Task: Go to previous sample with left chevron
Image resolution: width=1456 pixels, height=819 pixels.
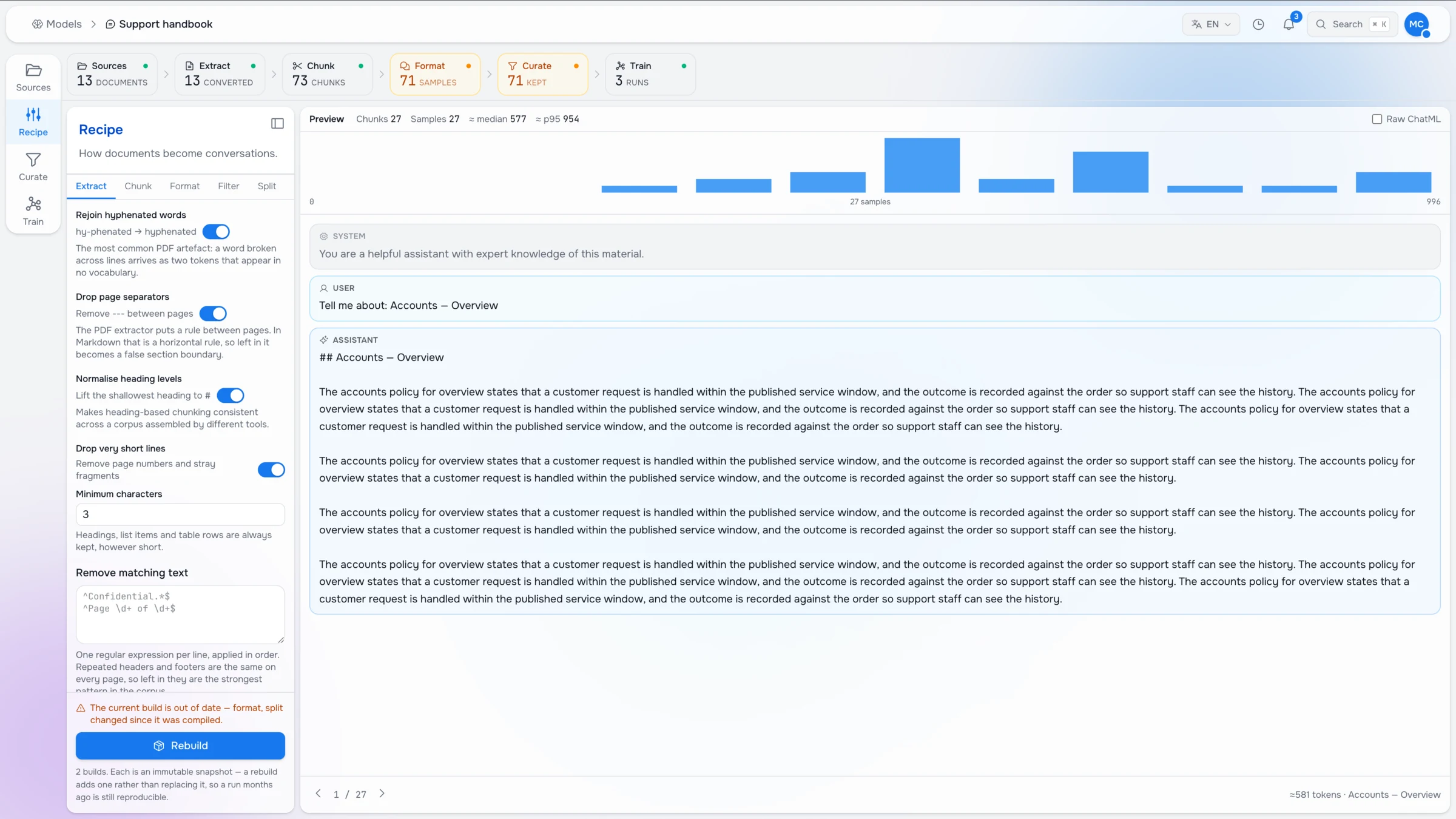Action: (318, 794)
